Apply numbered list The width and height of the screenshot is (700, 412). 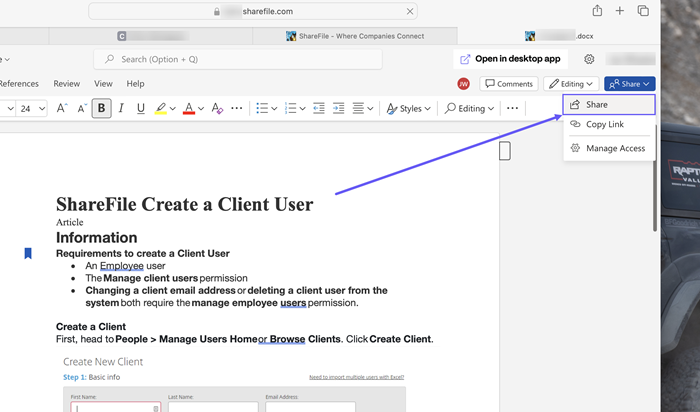pos(291,108)
